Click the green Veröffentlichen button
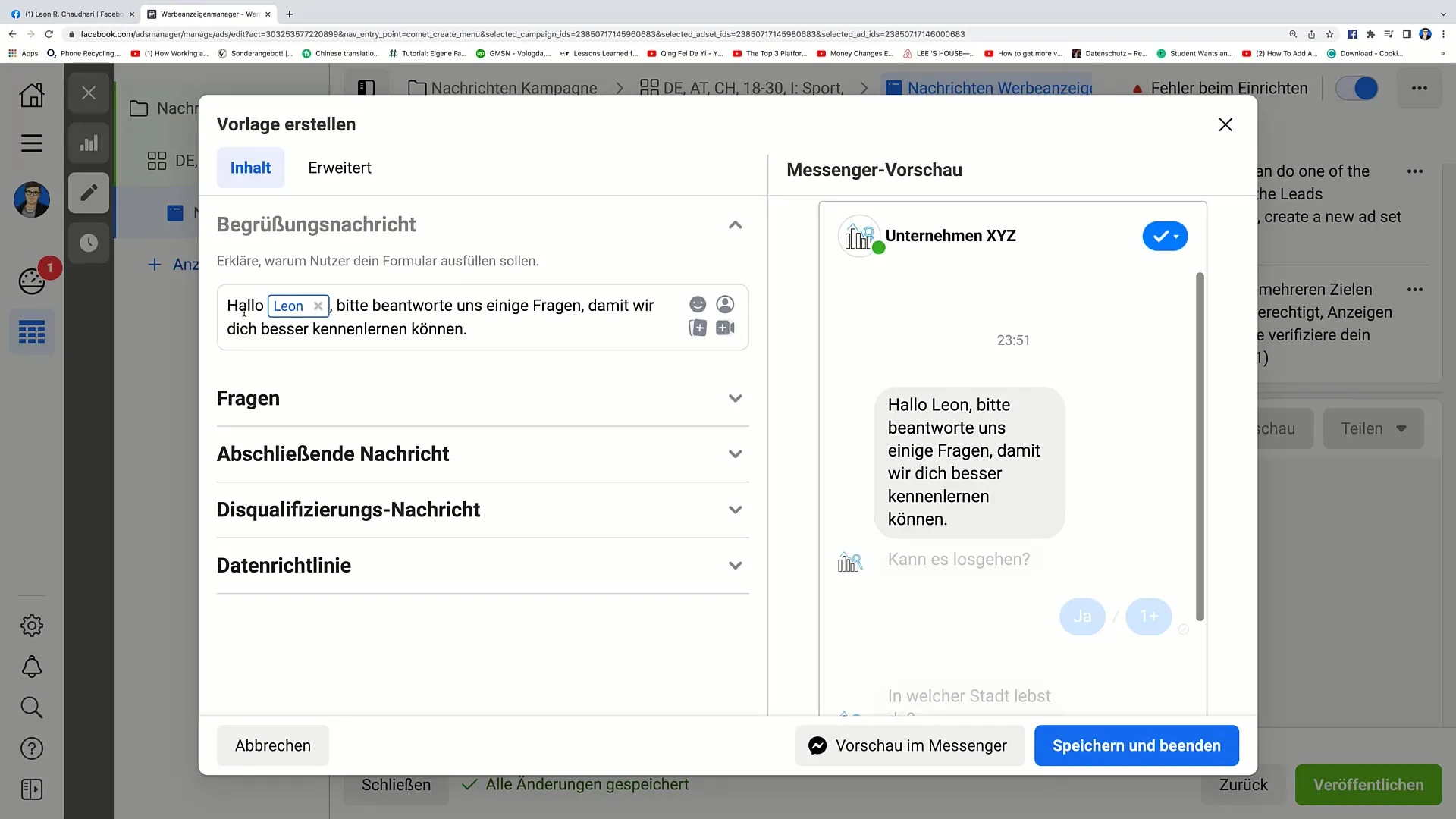Viewport: 1456px width, 819px height. click(x=1368, y=785)
